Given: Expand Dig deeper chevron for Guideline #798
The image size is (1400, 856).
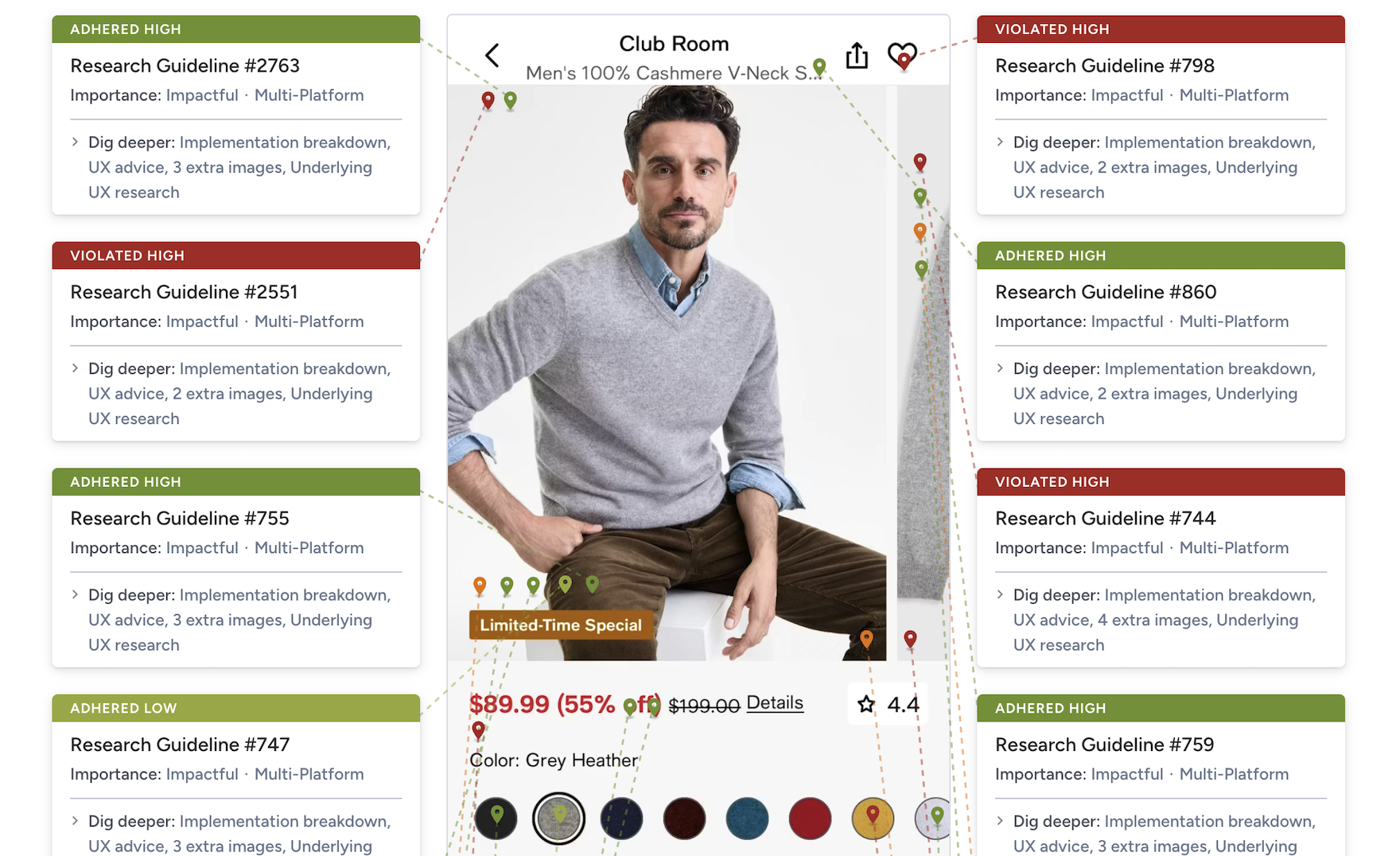Looking at the screenshot, I should [x=1000, y=142].
